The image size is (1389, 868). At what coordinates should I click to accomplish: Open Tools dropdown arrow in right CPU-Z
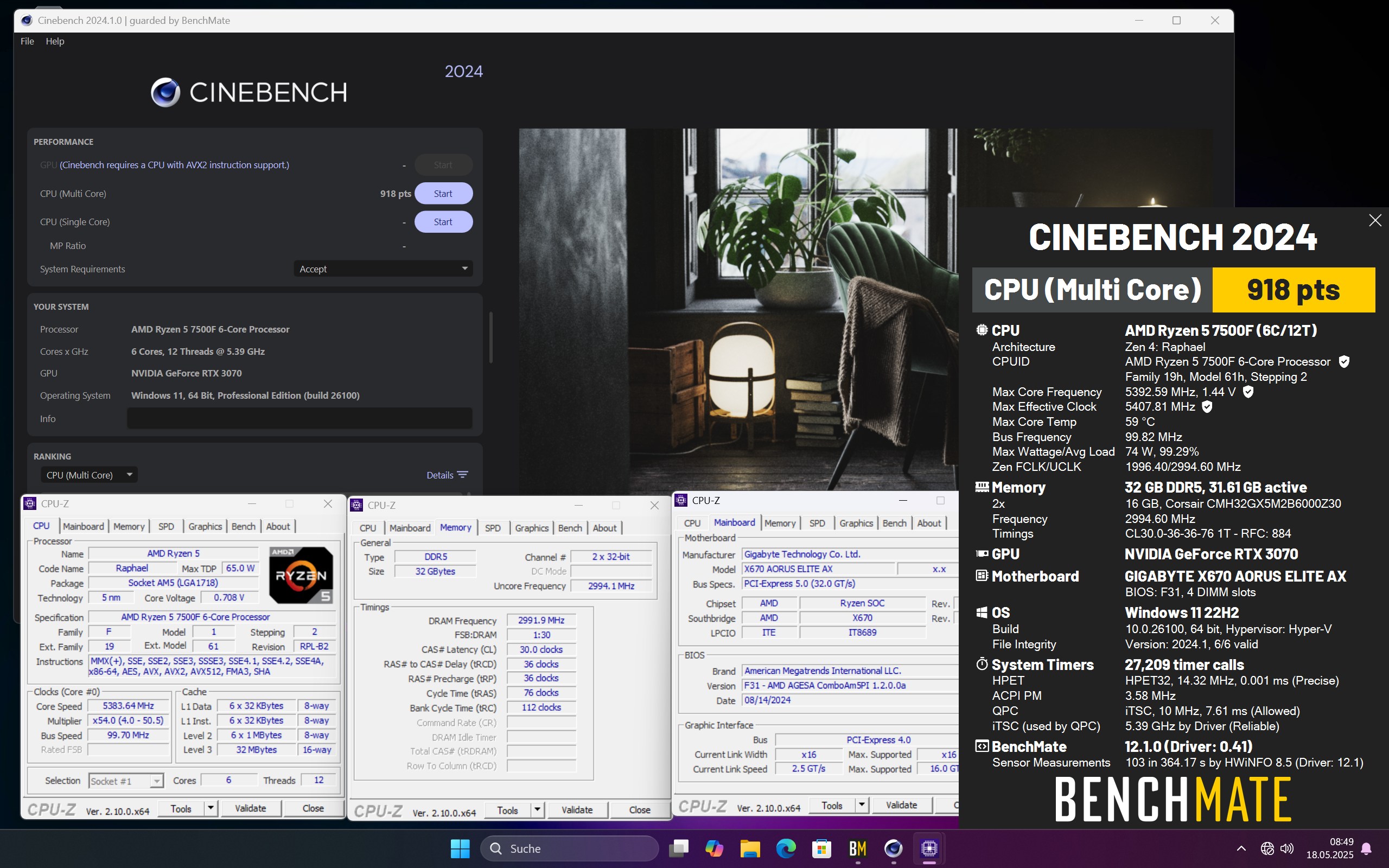(x=862, y=806)
